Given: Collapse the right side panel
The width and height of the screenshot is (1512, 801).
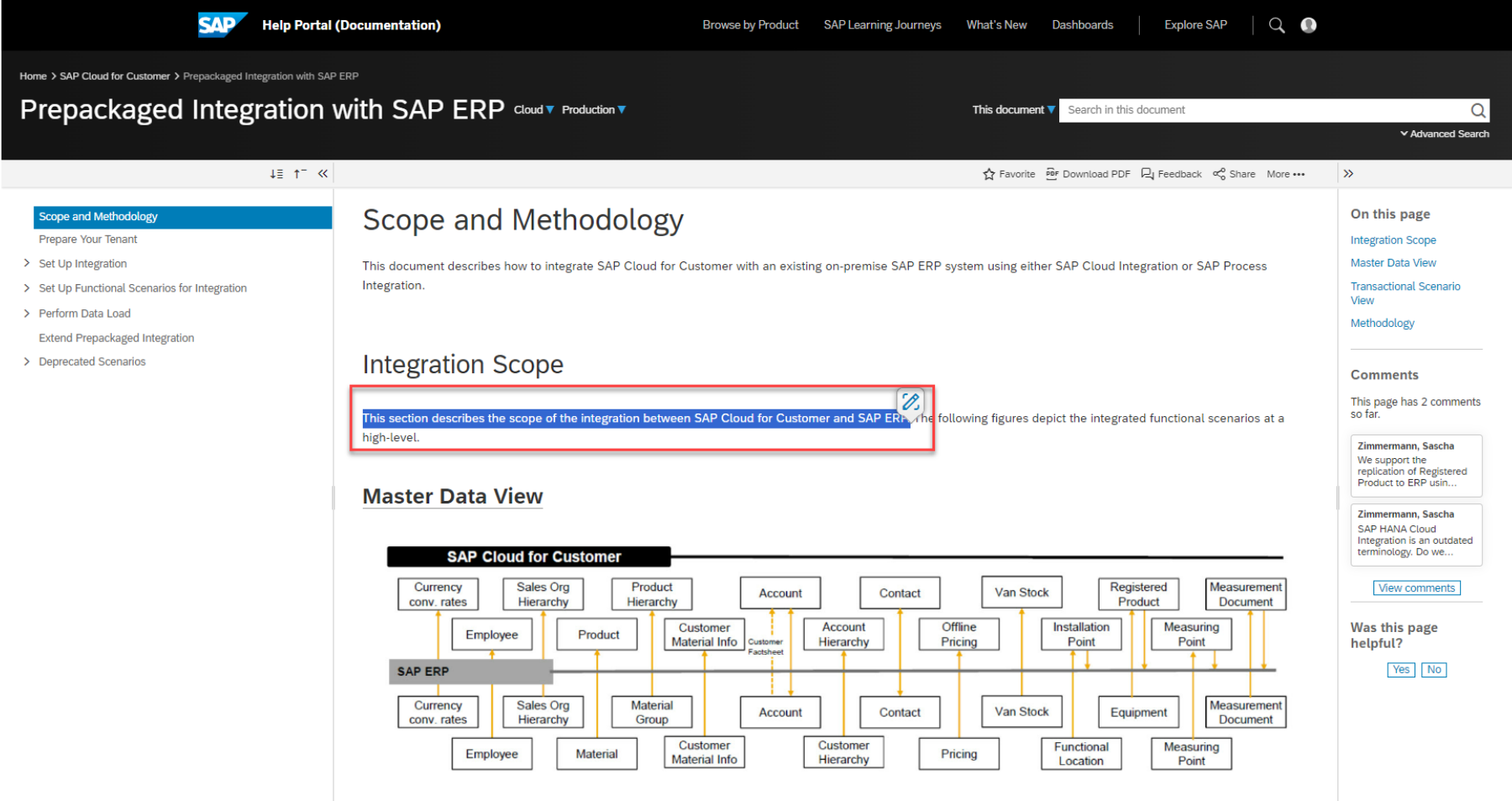Looking at the screenshot, I should click(1348, 174).
